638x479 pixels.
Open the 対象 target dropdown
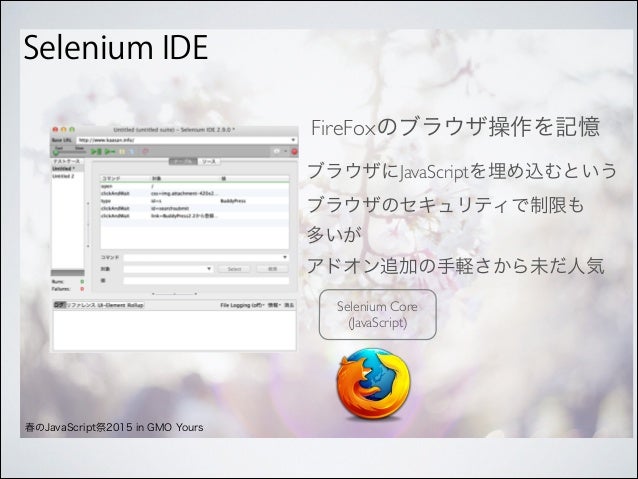[209, 269]
